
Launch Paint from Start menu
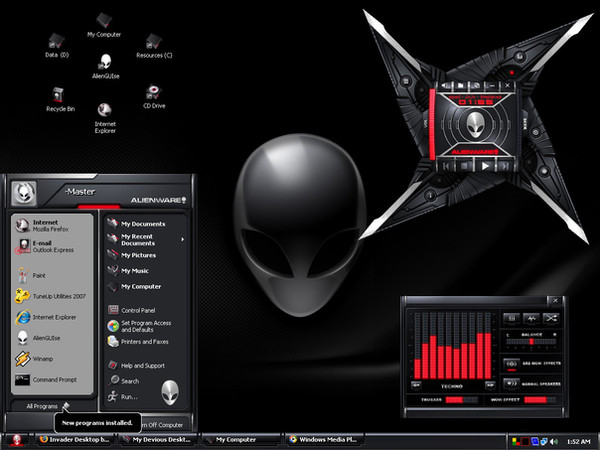click(x=52, y=275)
